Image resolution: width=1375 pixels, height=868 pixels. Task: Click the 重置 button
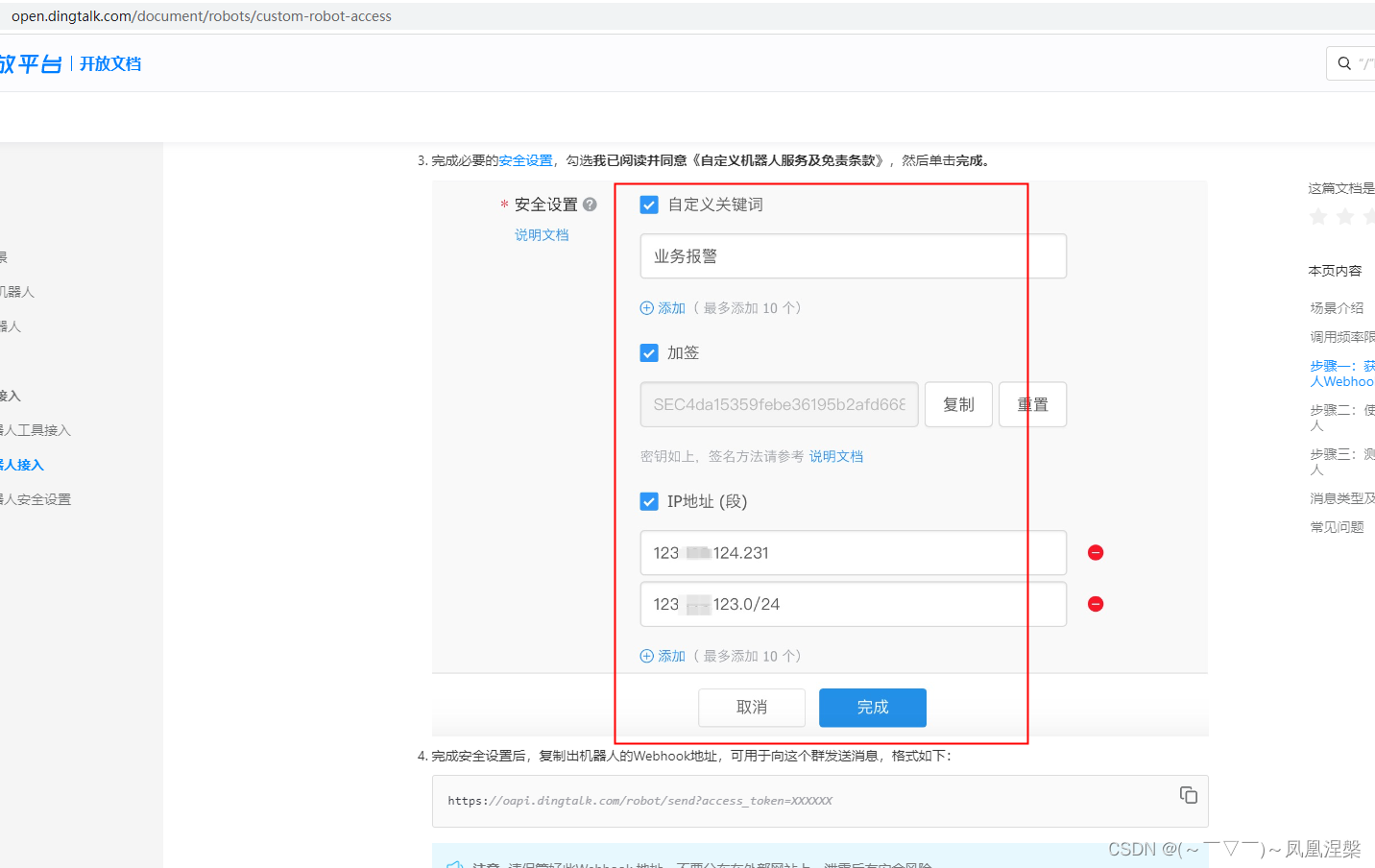tap(1032, 404)
